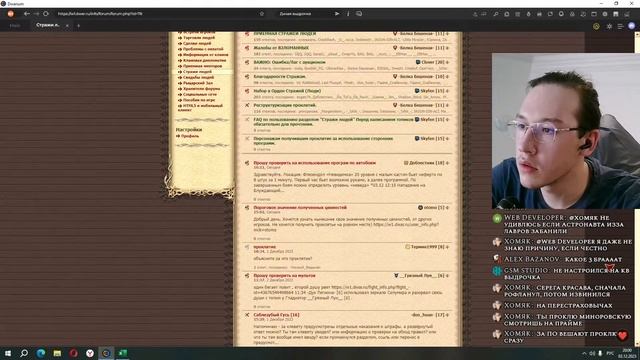Bookmark page with the star icon
This screenshot has height=360, width=640.
click(262, 13)
